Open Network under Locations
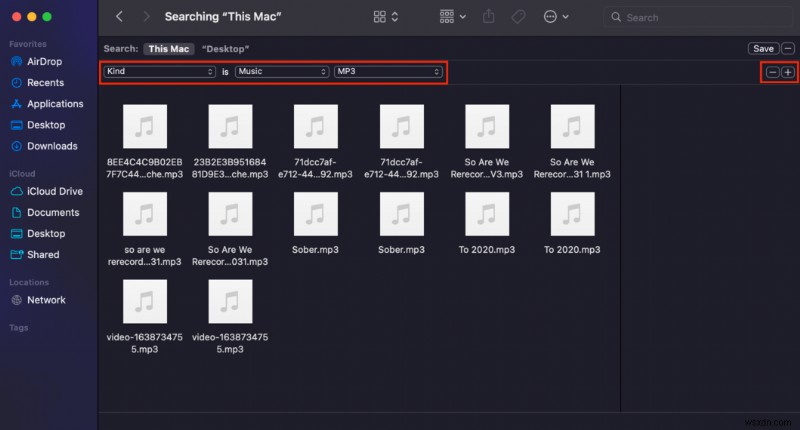 click(x=38, y=300)
